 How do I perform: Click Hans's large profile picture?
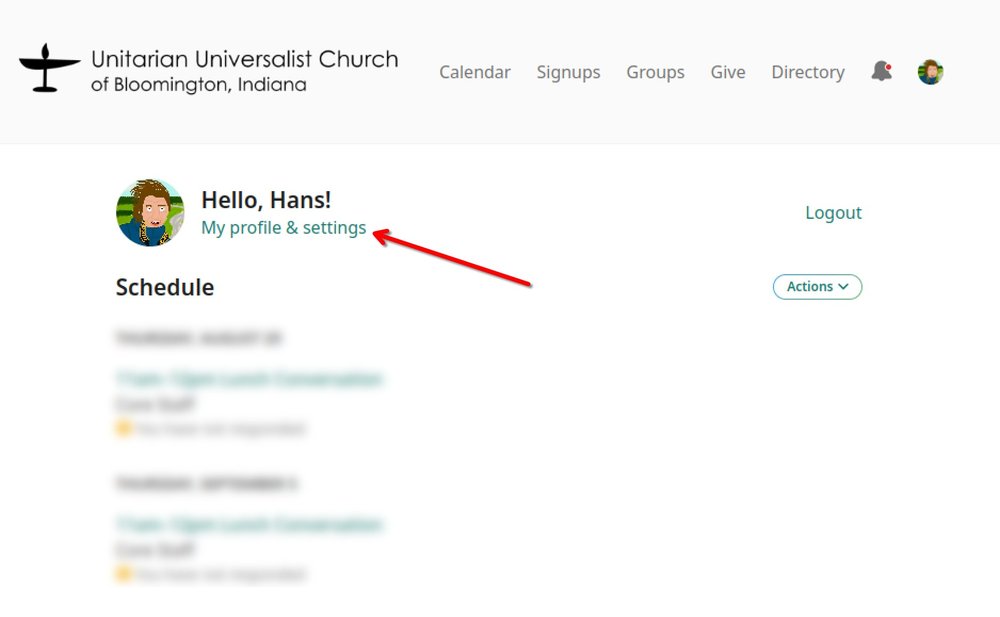point(150,212)
